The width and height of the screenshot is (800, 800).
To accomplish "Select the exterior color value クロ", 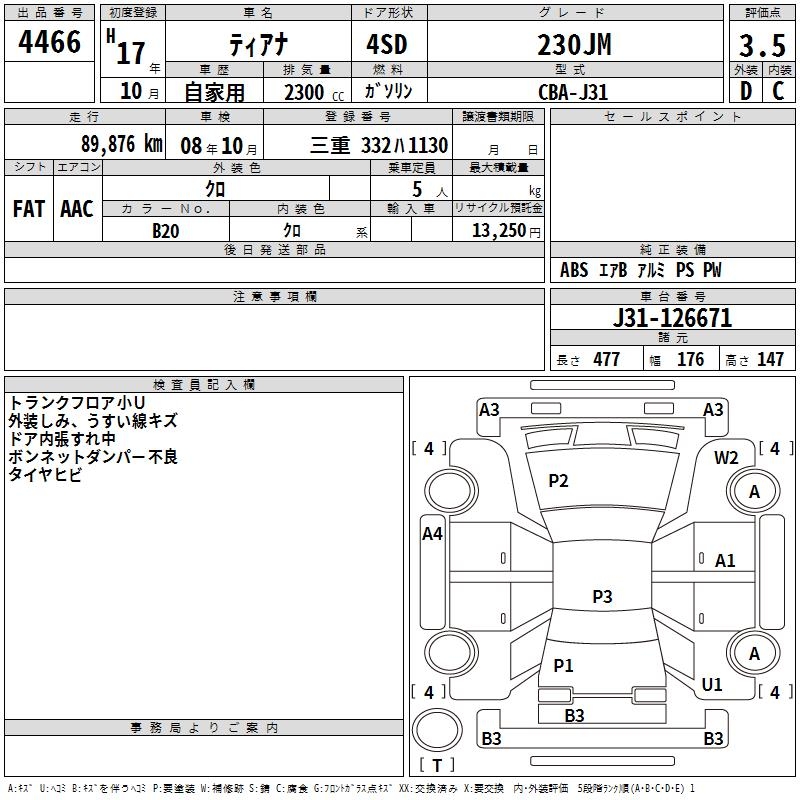I will click(x=215, y=189).
